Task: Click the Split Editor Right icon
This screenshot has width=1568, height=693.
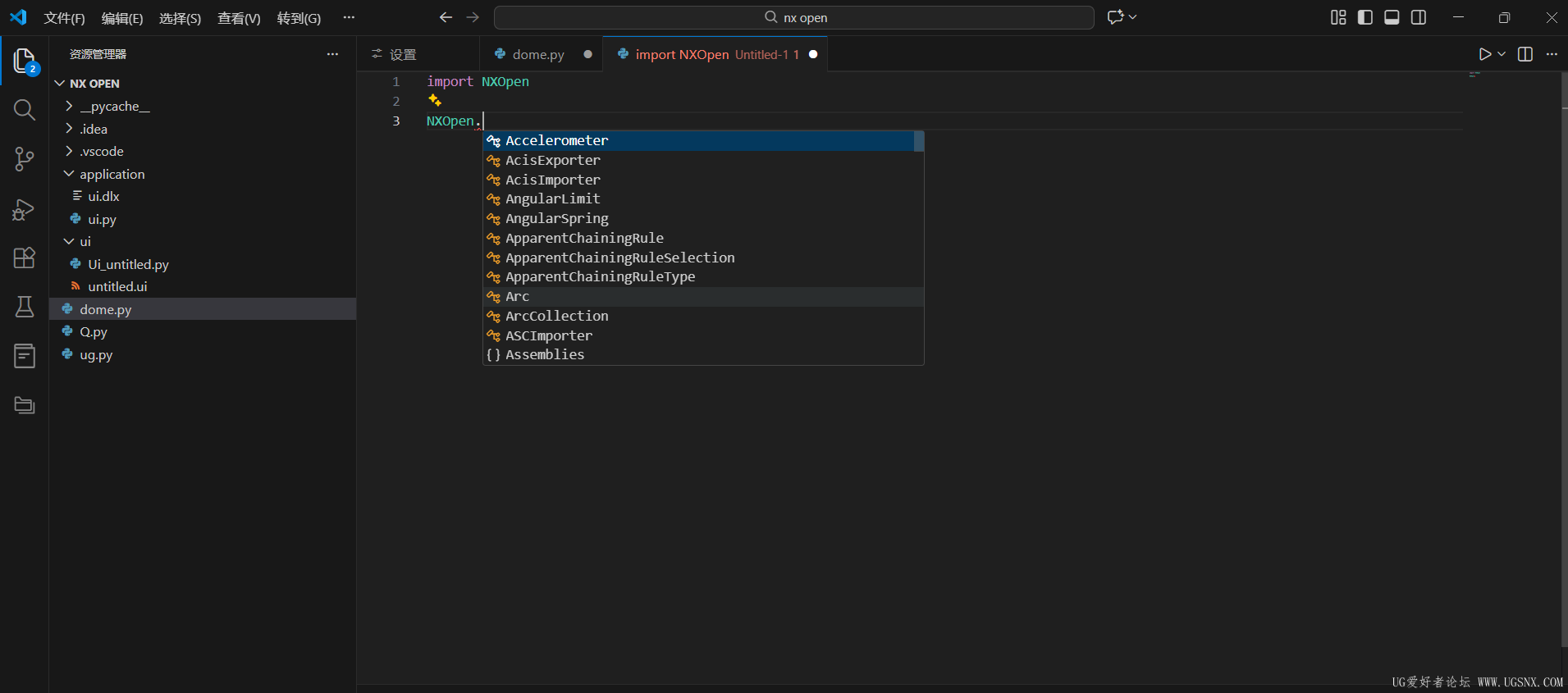Action: [x=1525, y=54]
